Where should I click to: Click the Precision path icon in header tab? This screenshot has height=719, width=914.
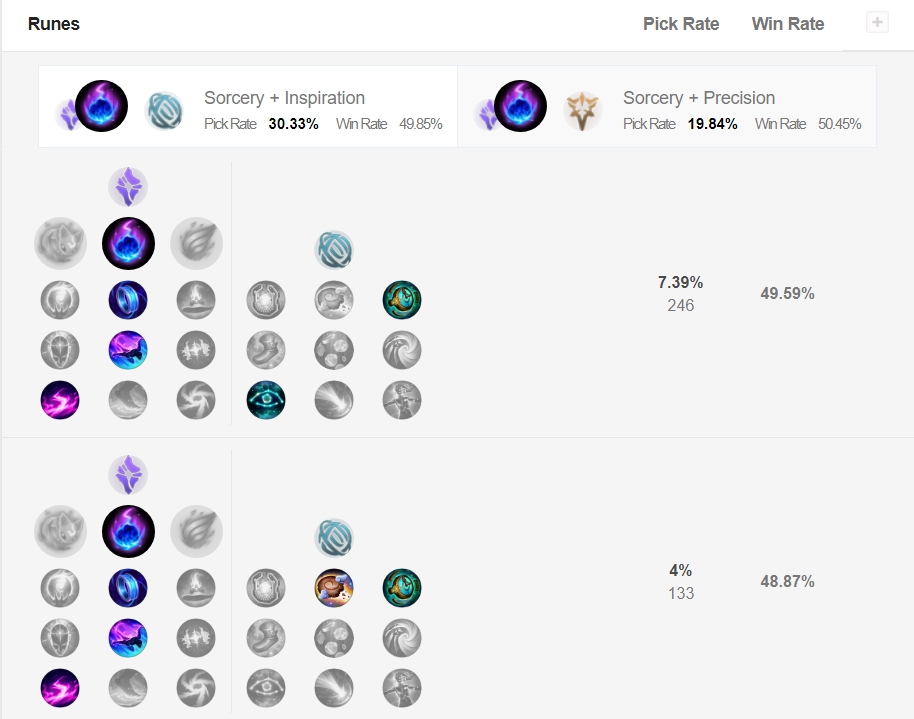coord(582,111)
